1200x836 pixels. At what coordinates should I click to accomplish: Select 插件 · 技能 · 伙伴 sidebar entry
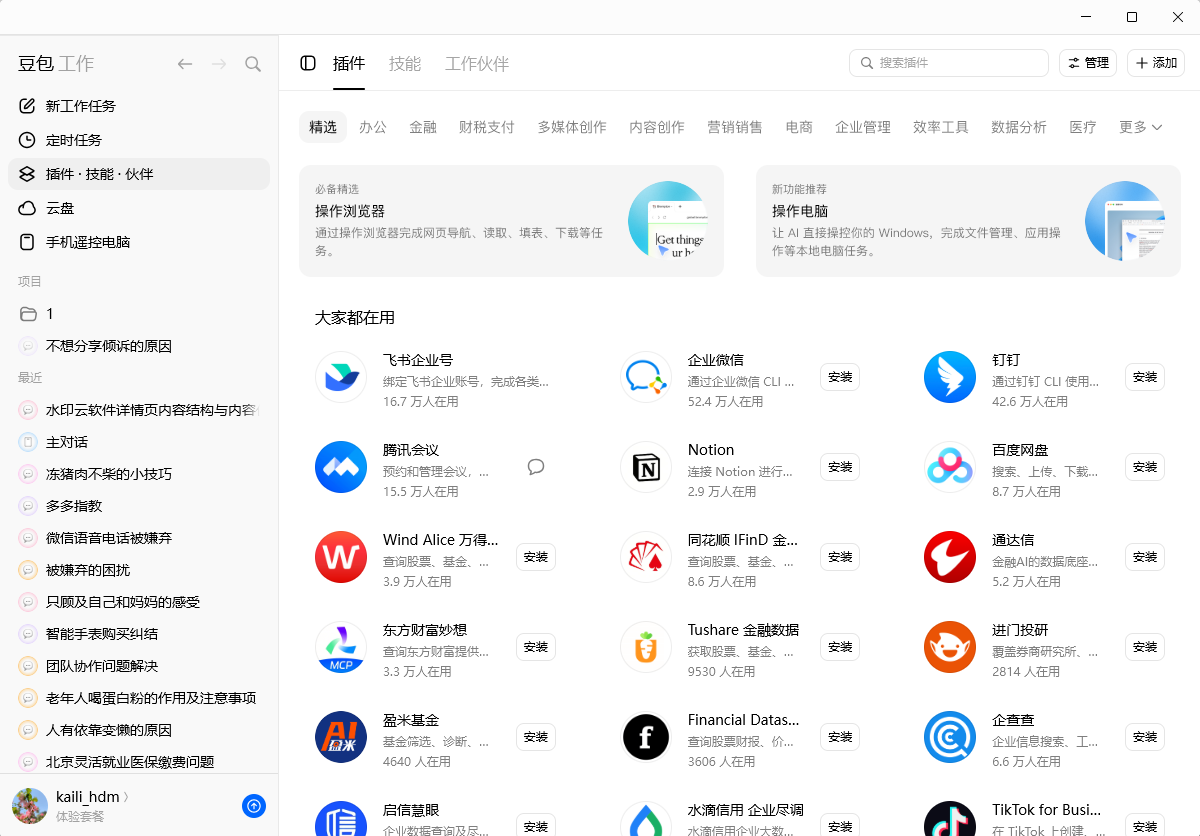[x=139, y=174]
